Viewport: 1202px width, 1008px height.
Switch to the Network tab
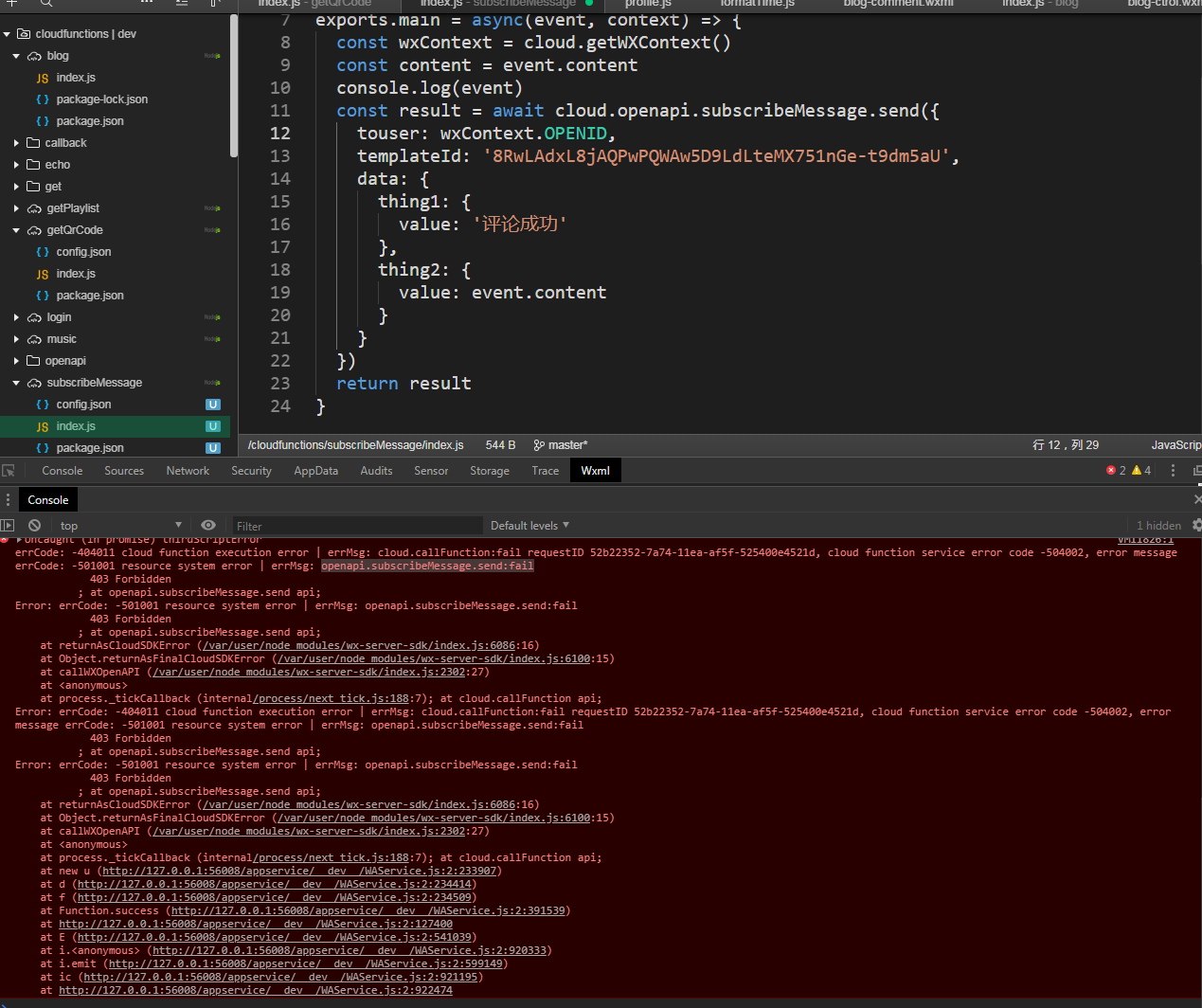[188, 470]
